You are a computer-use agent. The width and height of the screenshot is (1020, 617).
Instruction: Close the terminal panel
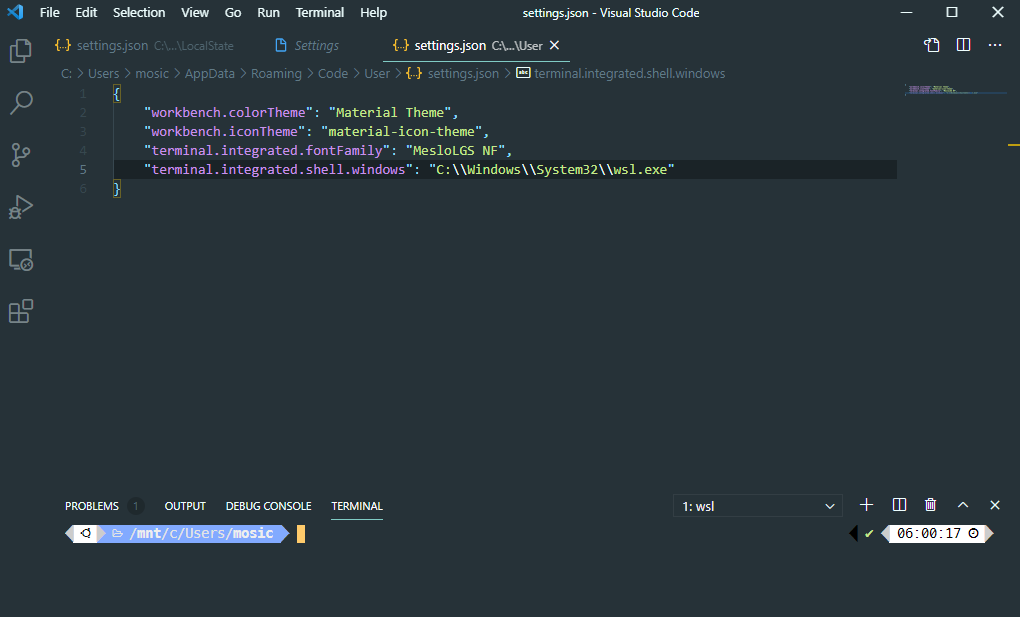click(x=995, y=505)
